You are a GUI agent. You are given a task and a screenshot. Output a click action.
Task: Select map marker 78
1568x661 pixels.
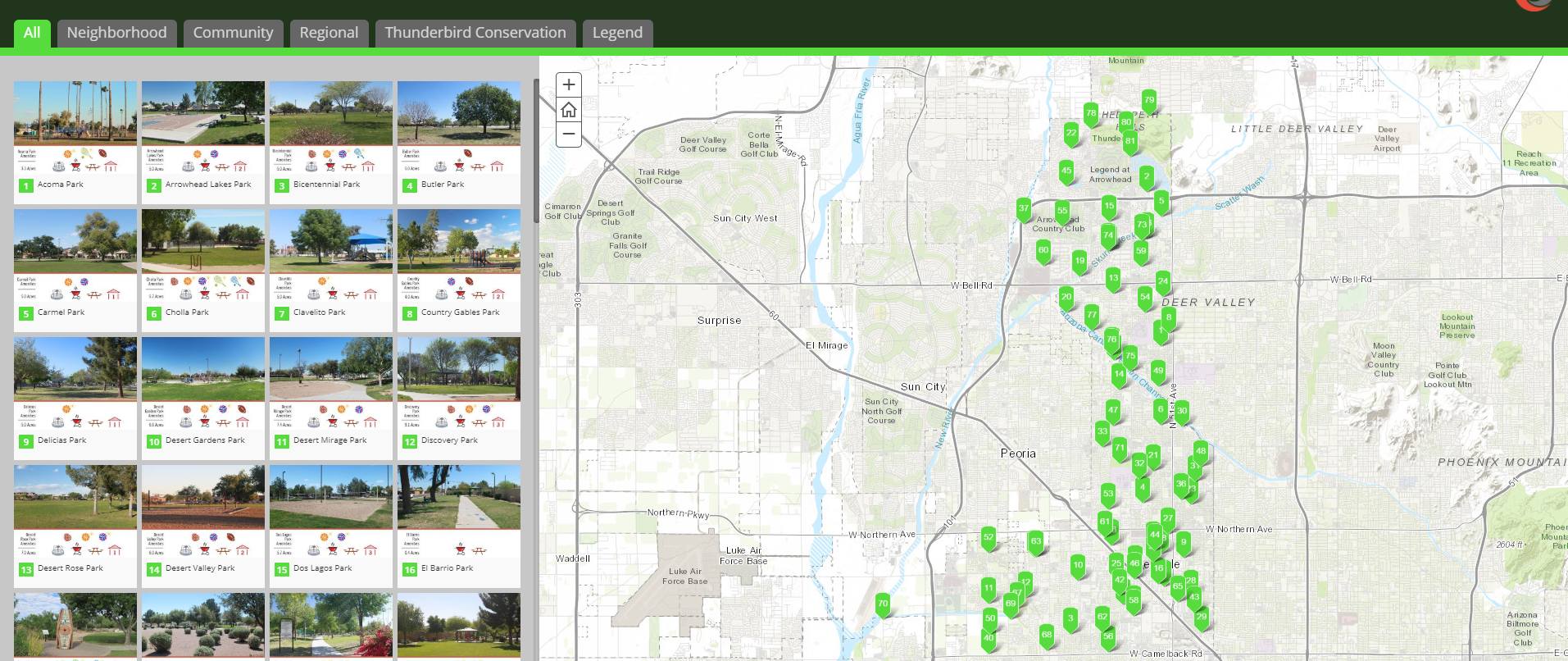tap(1091, 114)
